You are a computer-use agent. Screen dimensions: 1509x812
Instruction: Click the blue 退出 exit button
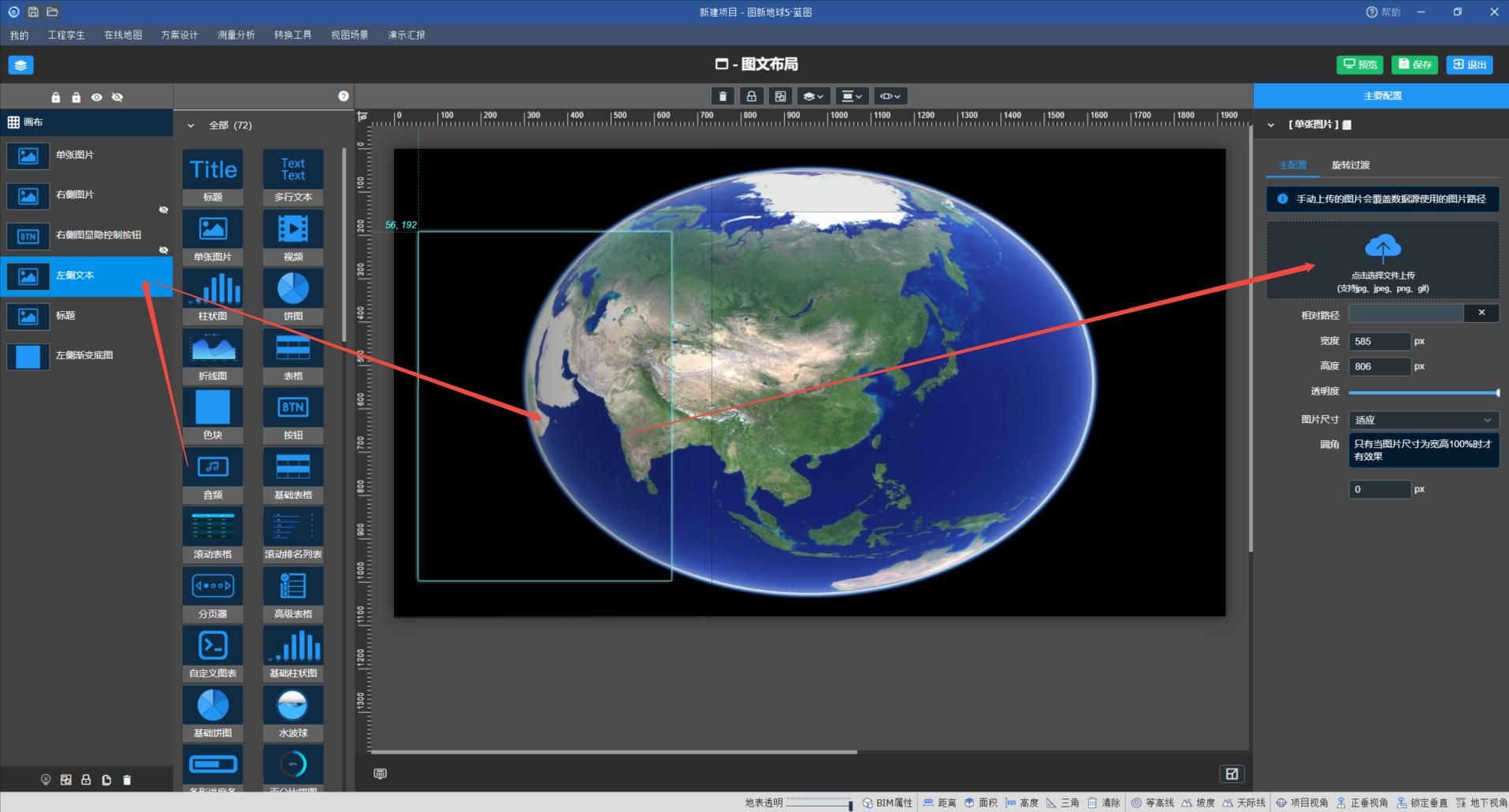tap(1470, 65)
